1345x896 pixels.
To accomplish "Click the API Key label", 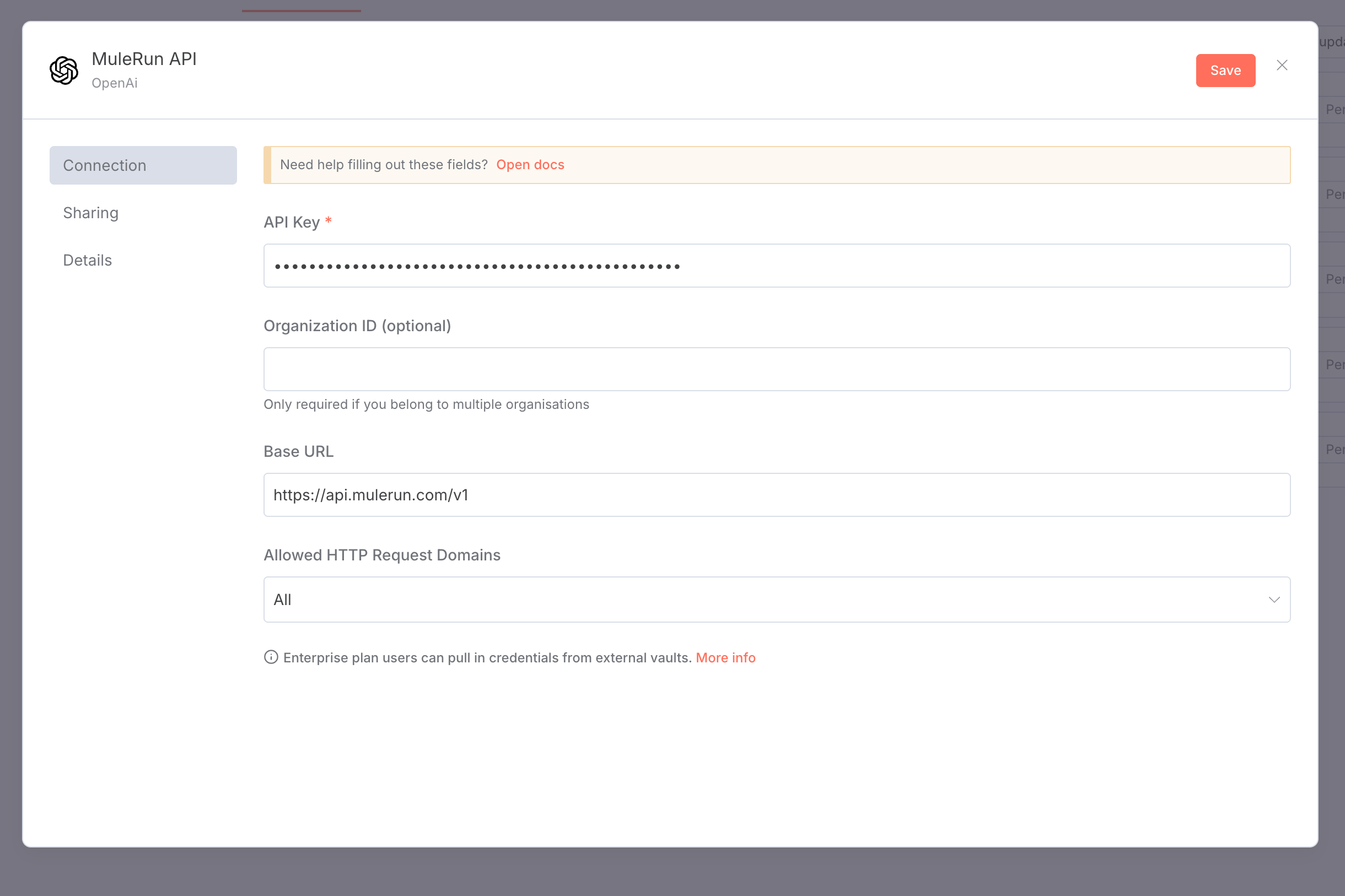I will point(292,222).
